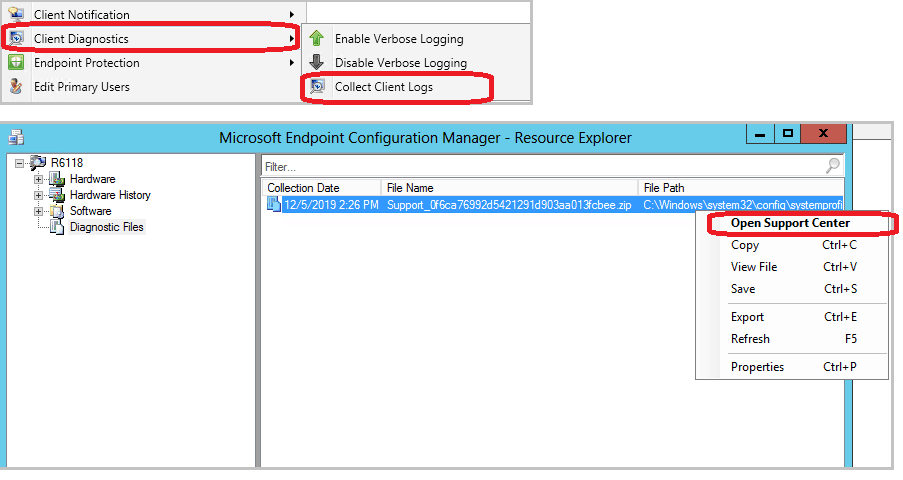Choose Save from the context menu
The width and height of the screenshot is (903, 480).
(x=792, y=289)
